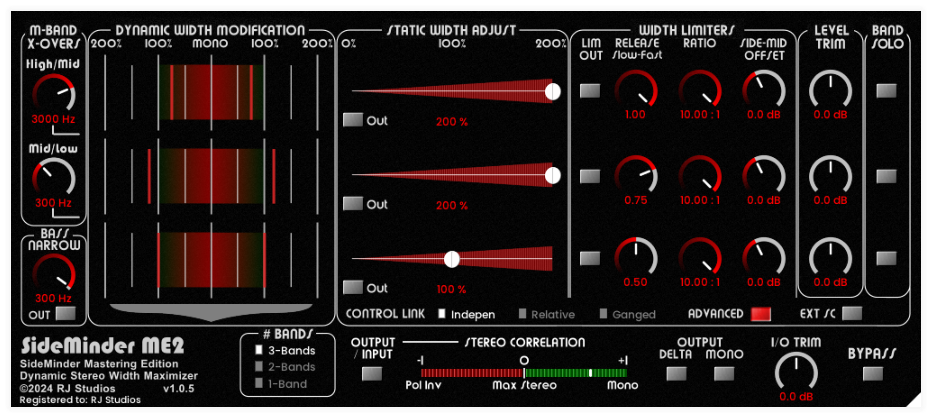Click the bottom band static width slider handle
This screenshot has height=418, width=932.
click(x=451, y=259)
